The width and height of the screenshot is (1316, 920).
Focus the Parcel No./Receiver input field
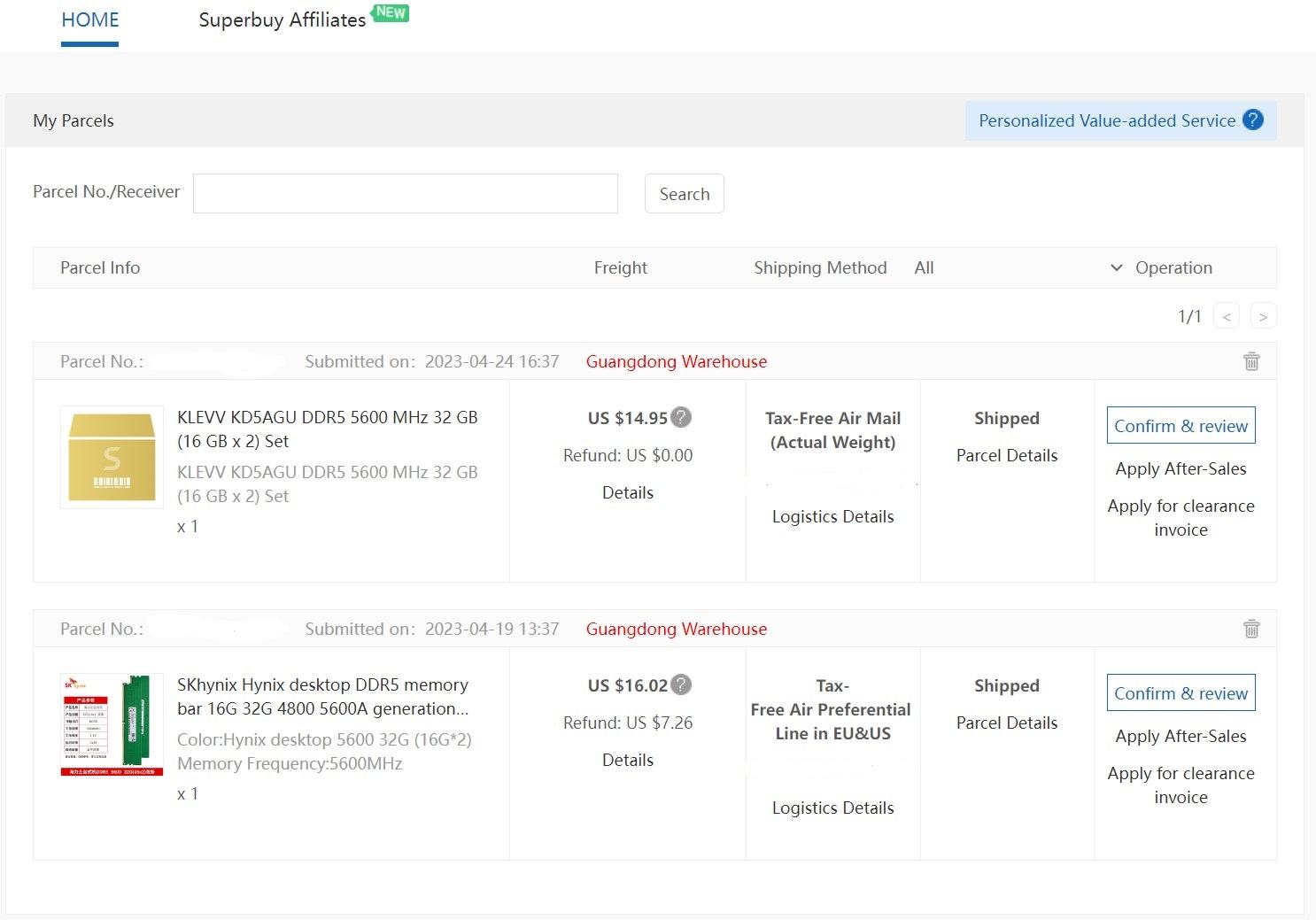pyautogui.click(x=406, y=193)
